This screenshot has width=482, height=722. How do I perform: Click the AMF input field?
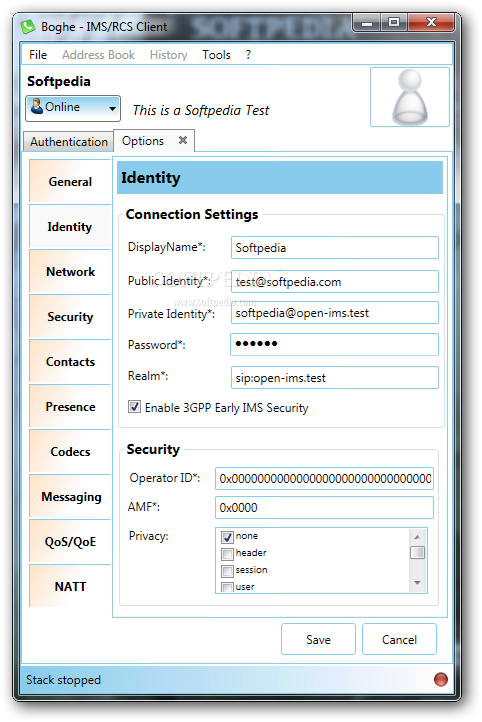click(x=324, y=507)
